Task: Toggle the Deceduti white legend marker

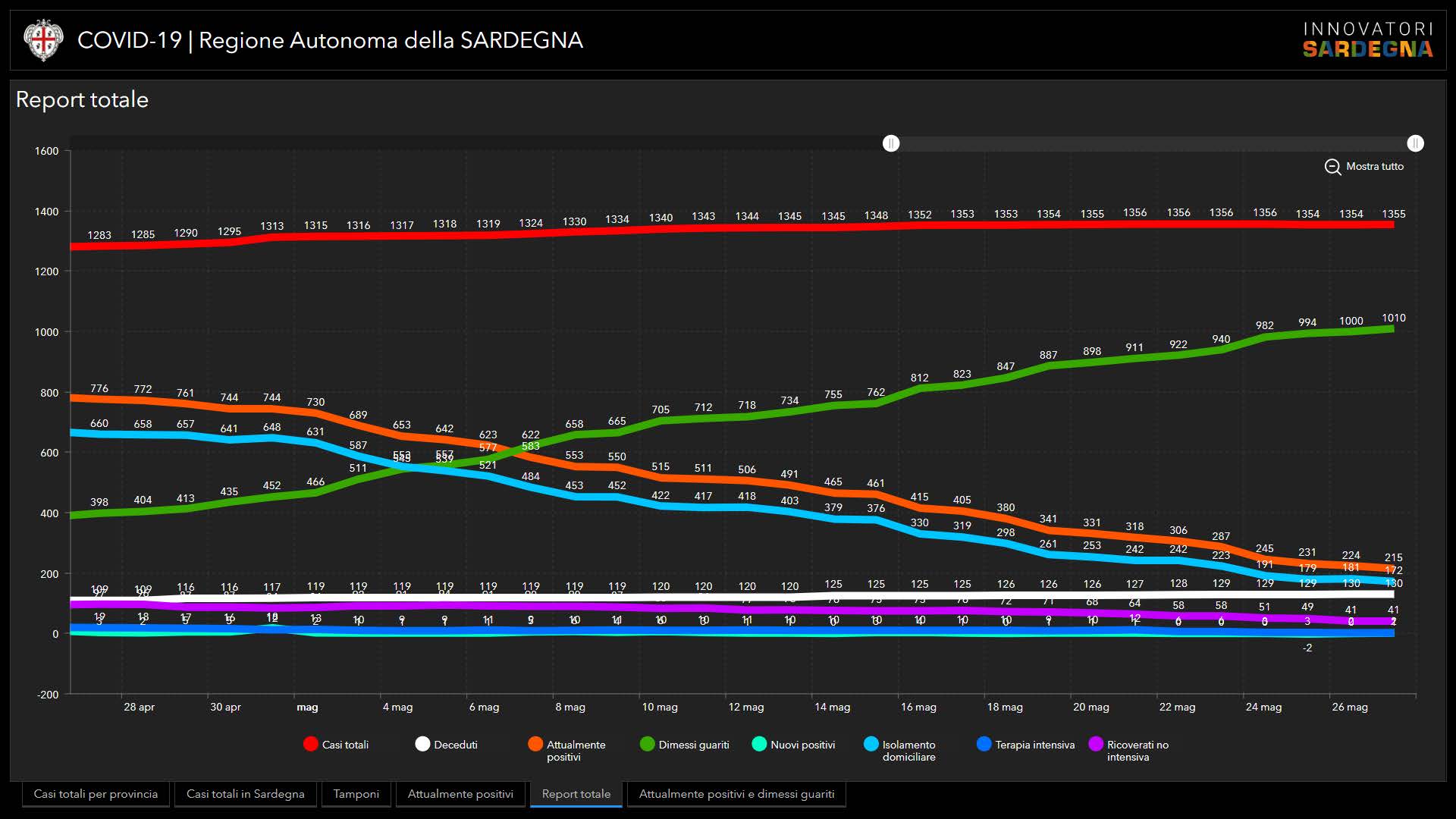Action: pyautogui.click(x=422, y=744)
